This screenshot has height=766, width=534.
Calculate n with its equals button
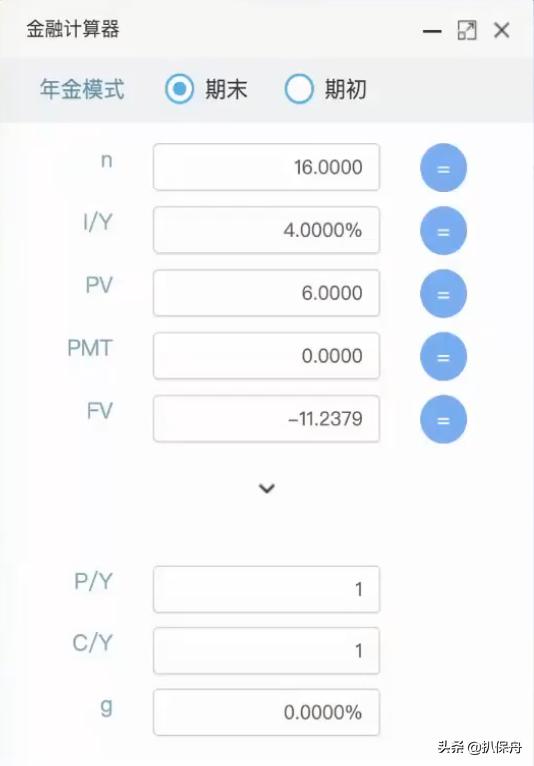click(443, 168)
